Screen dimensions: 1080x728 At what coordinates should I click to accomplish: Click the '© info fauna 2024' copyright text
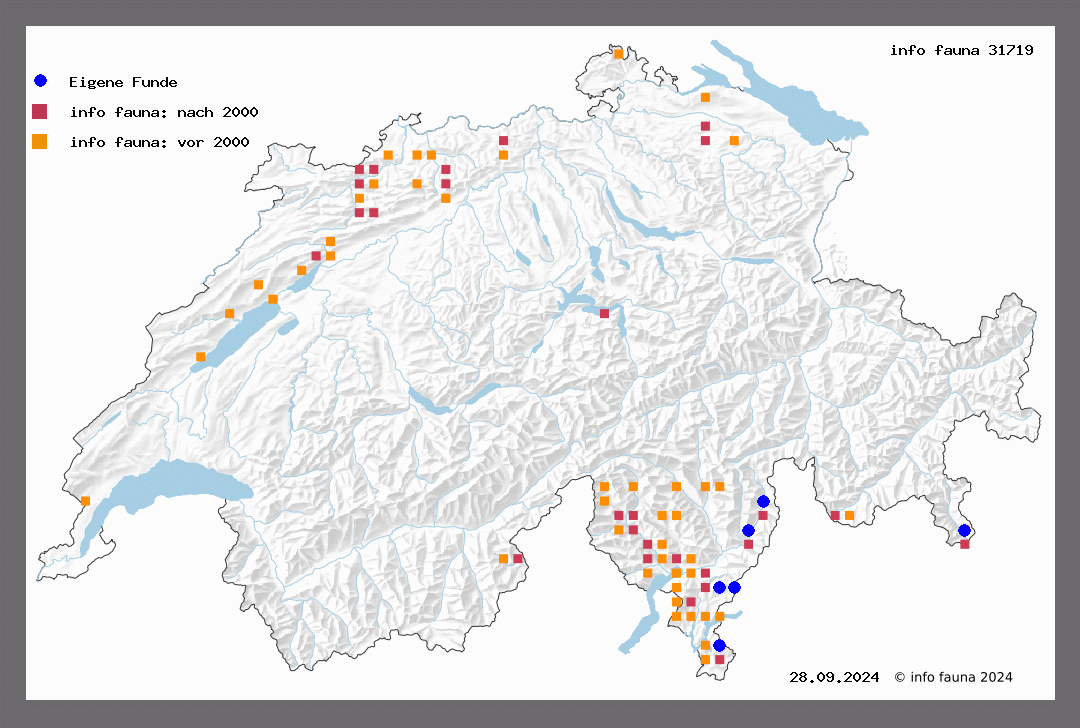click(x=953, y=677)
